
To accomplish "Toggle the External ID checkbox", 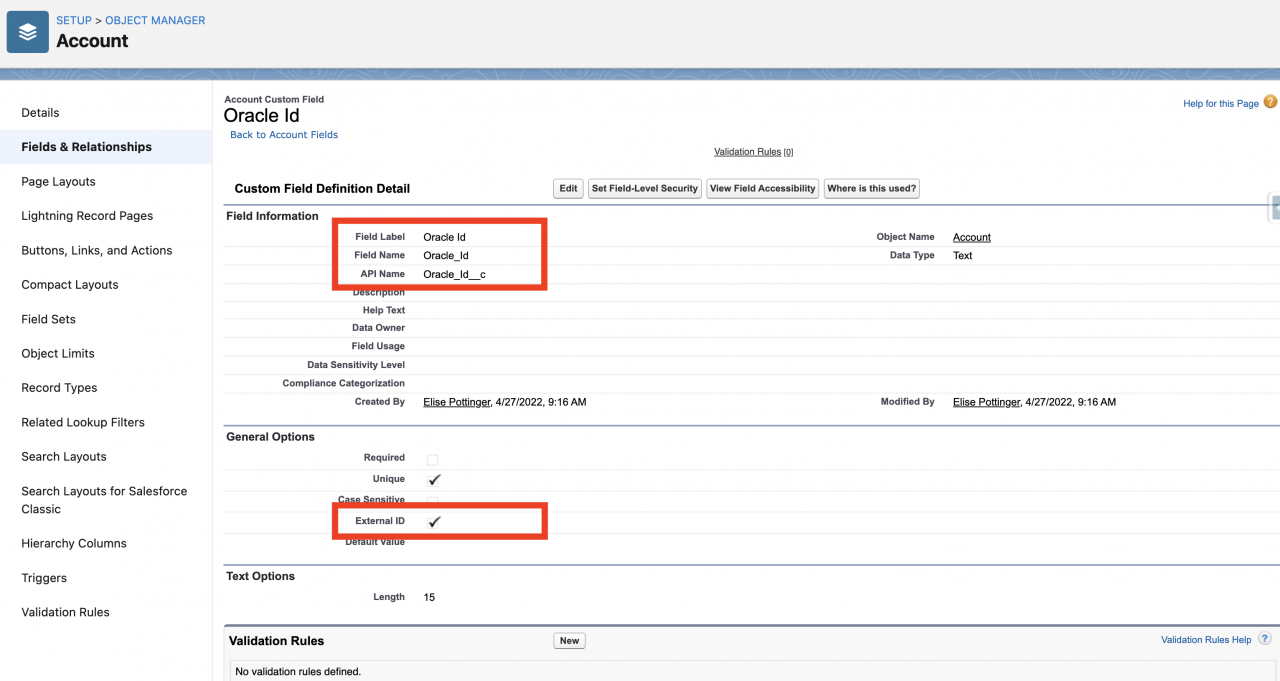I will 434,521.
